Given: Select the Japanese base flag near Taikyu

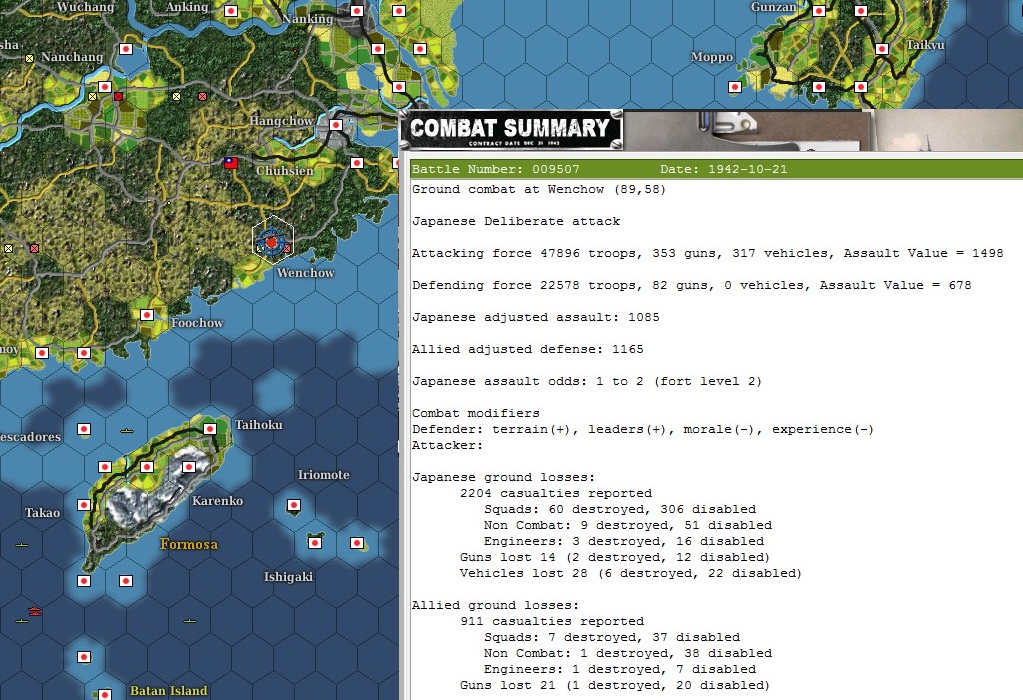Looking at the screenshot, I should 882,49.
